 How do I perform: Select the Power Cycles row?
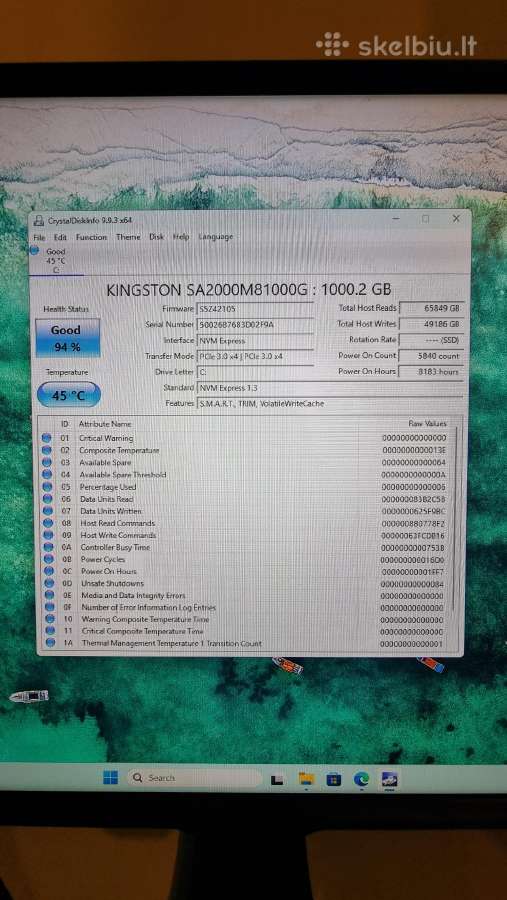coord(247,559)
